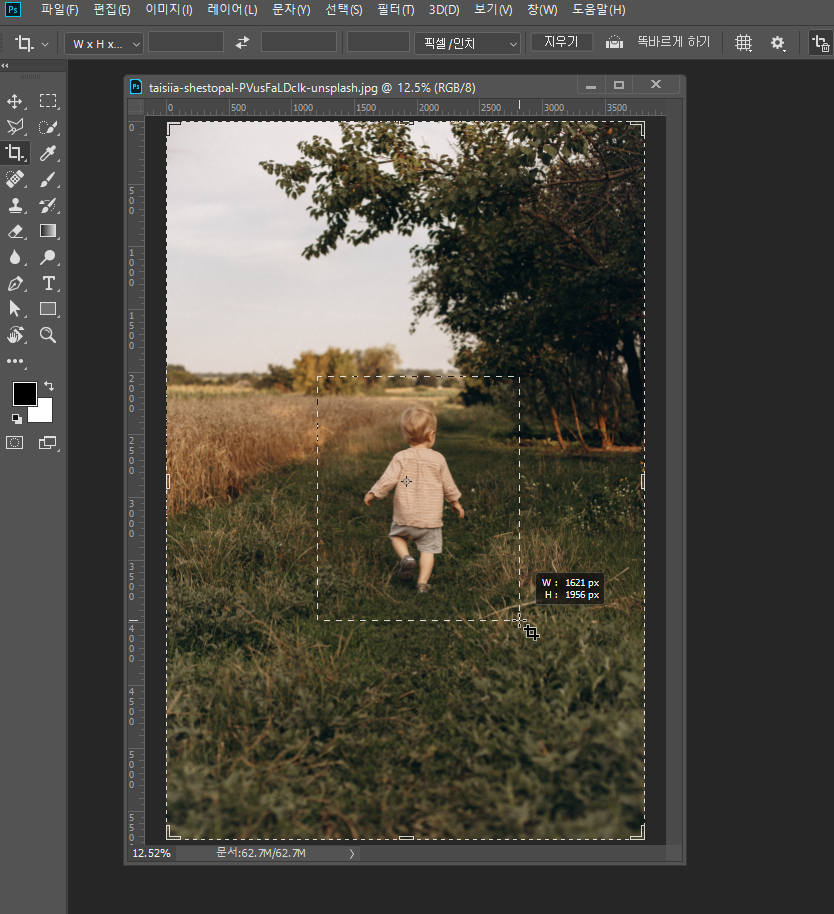
Task: Collapse the toolbox panel double arrows
Action: 5,65
